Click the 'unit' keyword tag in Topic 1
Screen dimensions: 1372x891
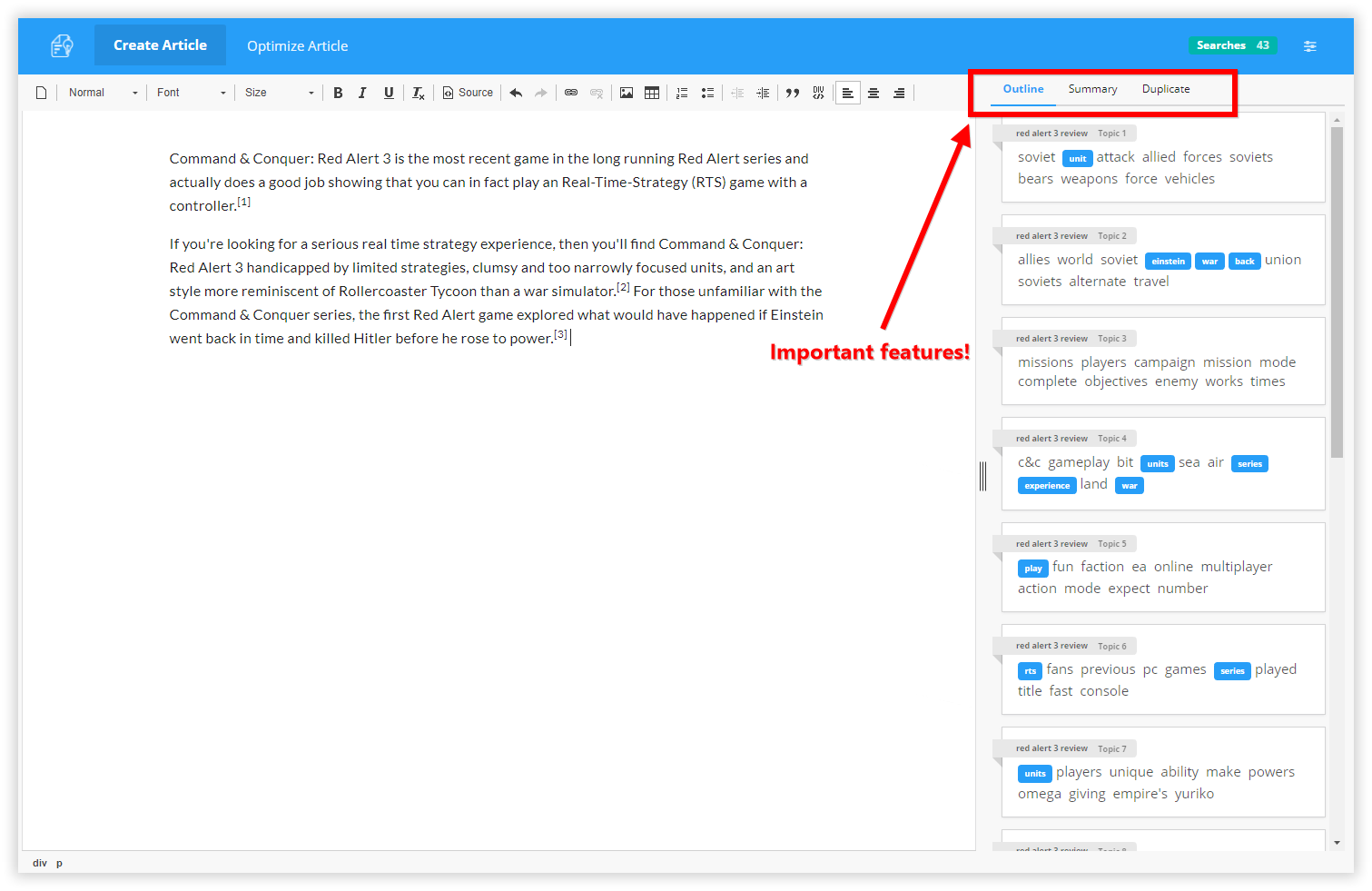click(x=1078, y=158)
